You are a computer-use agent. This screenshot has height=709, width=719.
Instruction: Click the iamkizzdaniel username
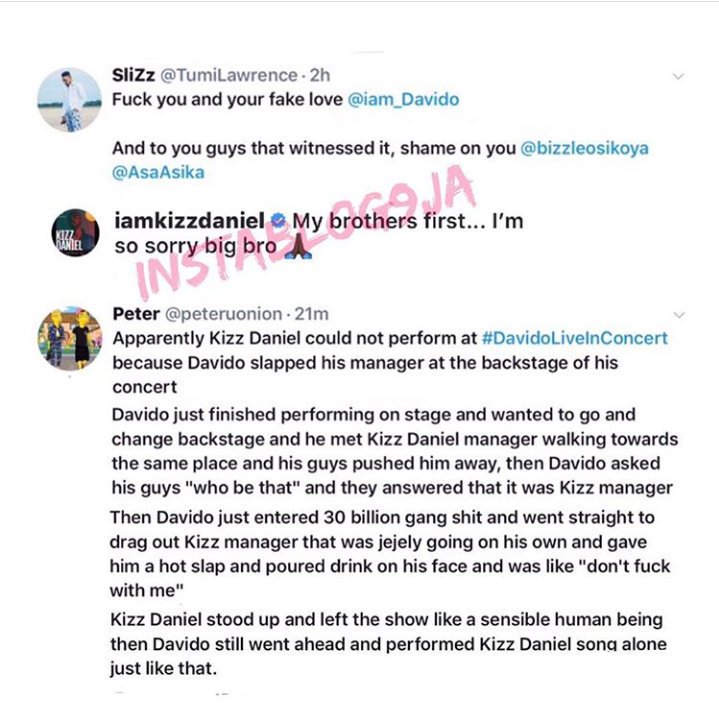point(189,221)
